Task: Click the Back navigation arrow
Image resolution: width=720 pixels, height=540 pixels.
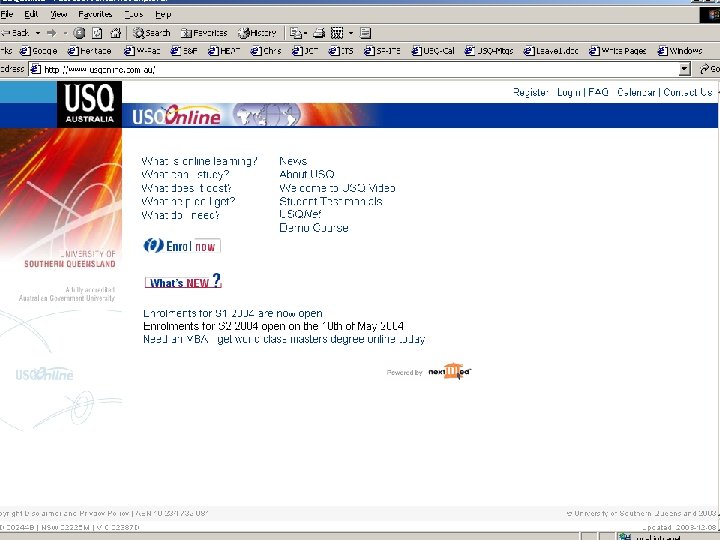Action: coord(15,33)
